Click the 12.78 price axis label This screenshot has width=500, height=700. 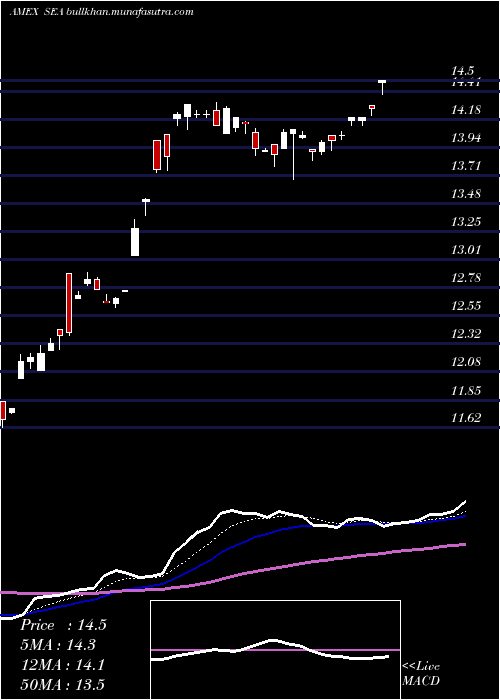466,278
